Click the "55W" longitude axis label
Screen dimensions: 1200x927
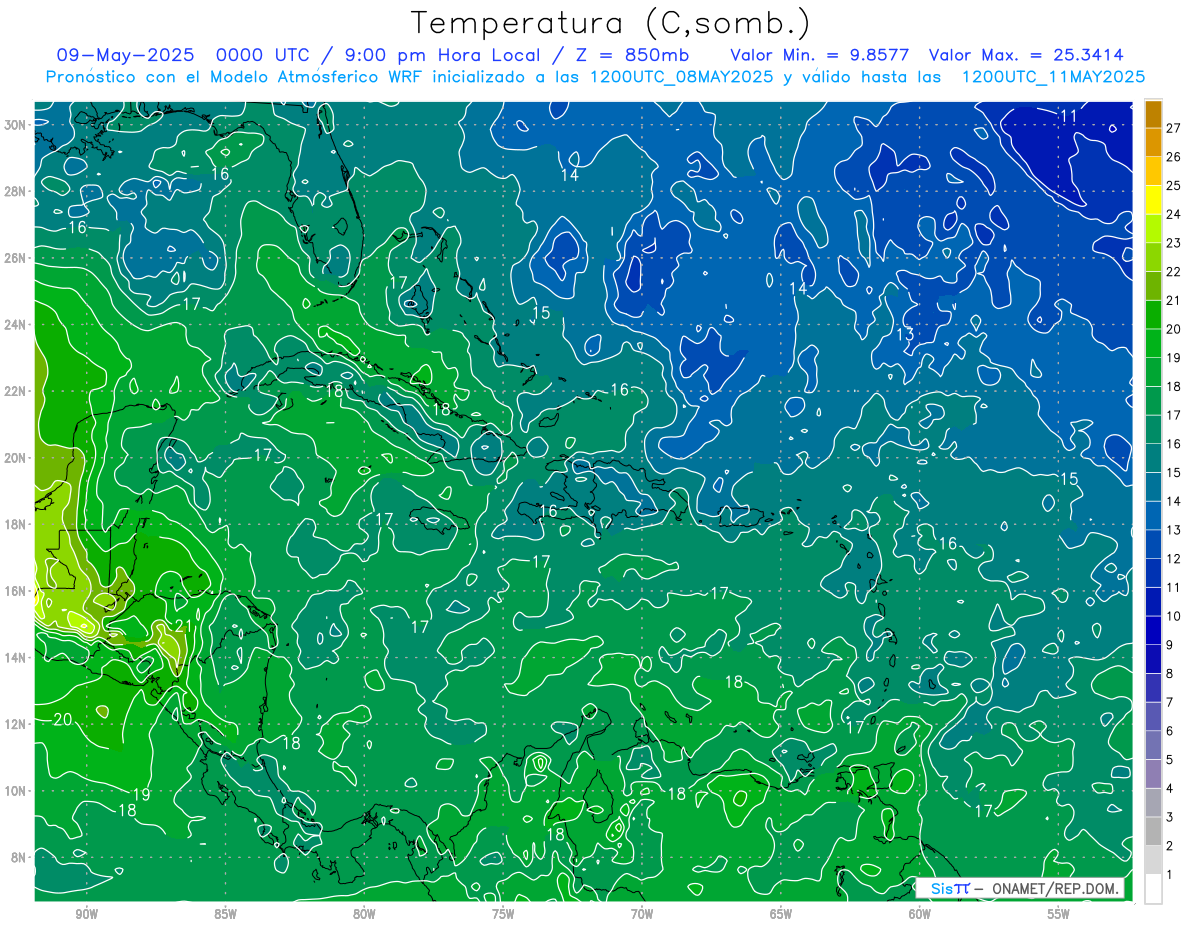click(1059, 914)
